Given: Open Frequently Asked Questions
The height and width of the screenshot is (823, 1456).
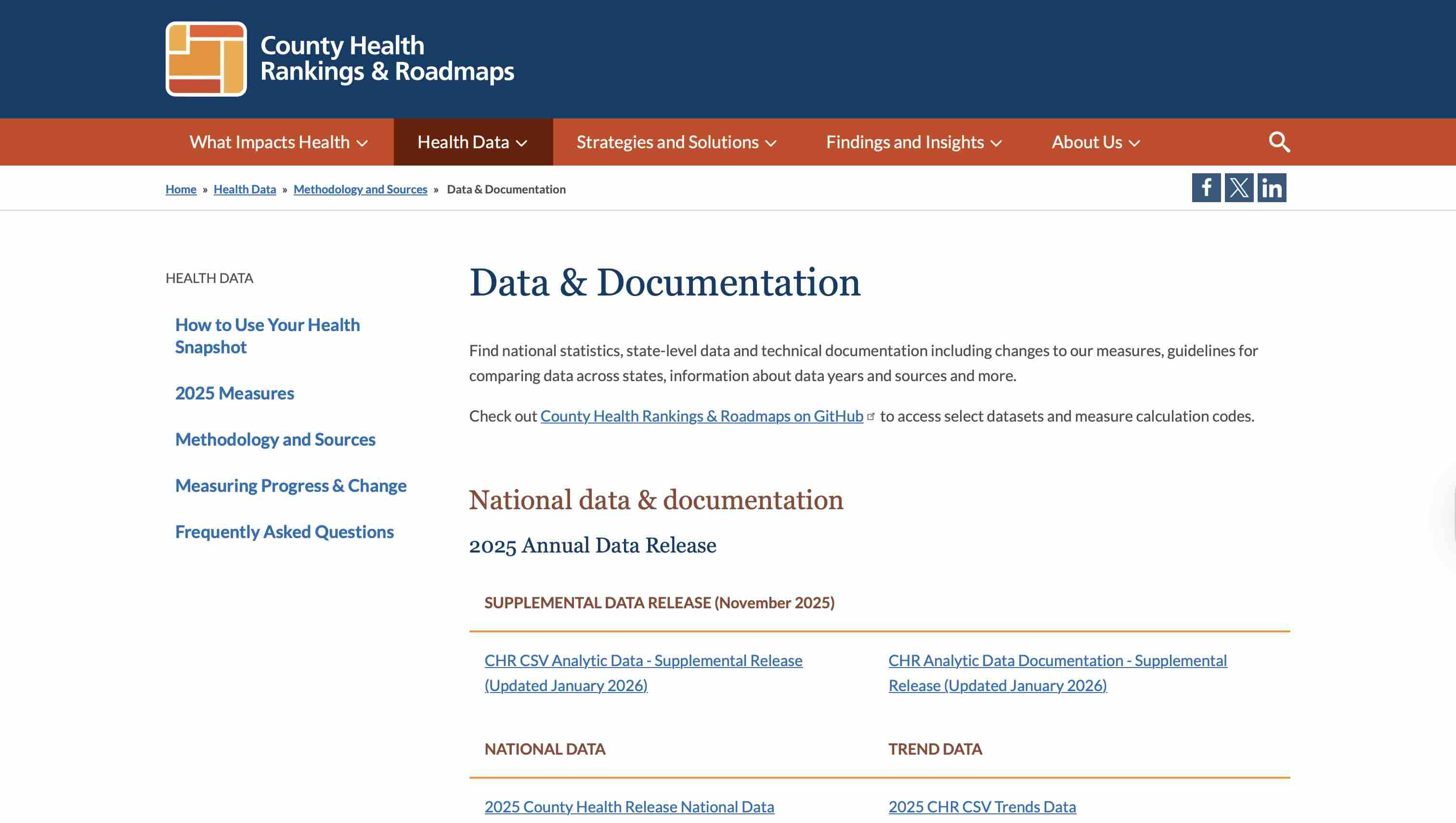Looking at the screenshot, I should (x=285, y=531).
